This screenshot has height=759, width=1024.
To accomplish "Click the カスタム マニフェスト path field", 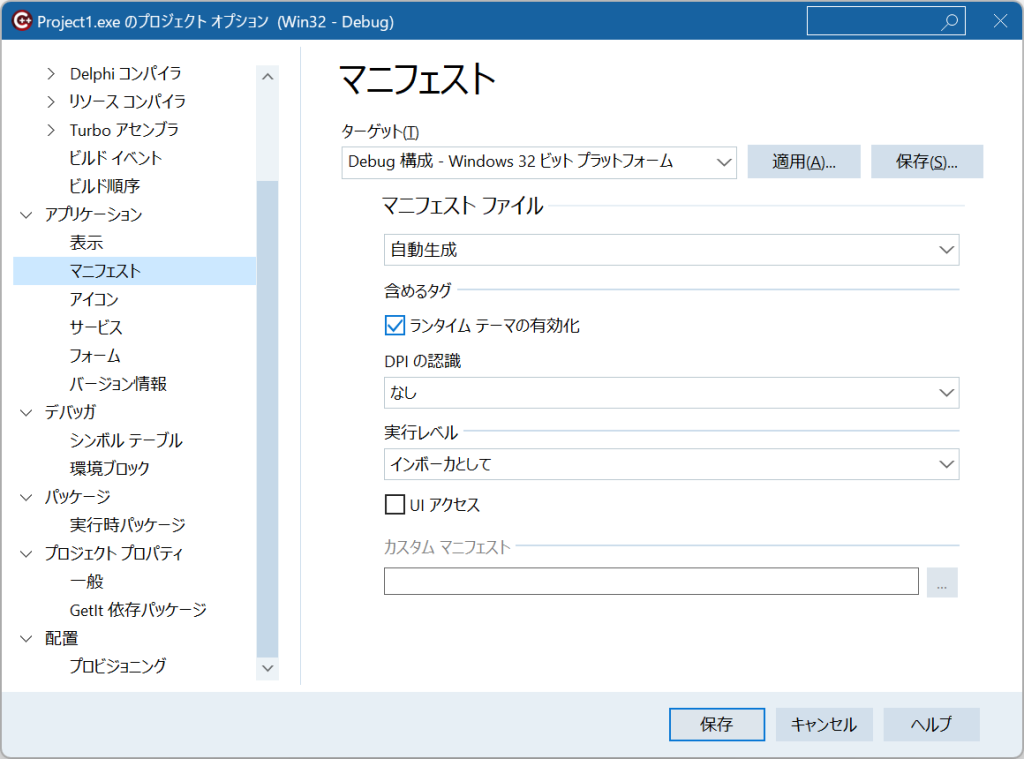I will pos(651,581).
